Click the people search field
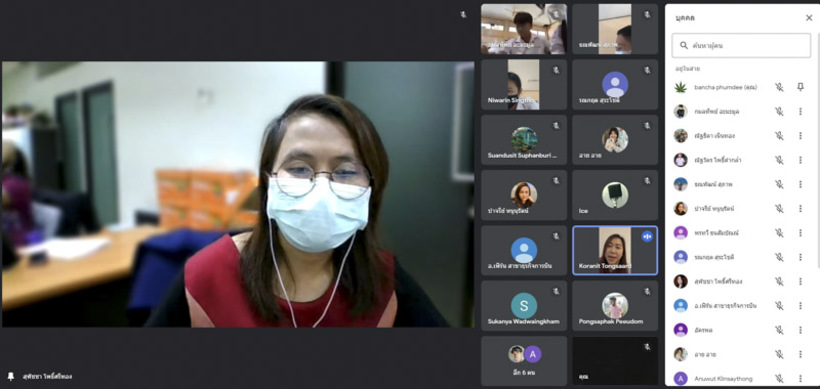The height and width of the screenshot is (389, 820). pyautogui.click(x=741, y=45)
